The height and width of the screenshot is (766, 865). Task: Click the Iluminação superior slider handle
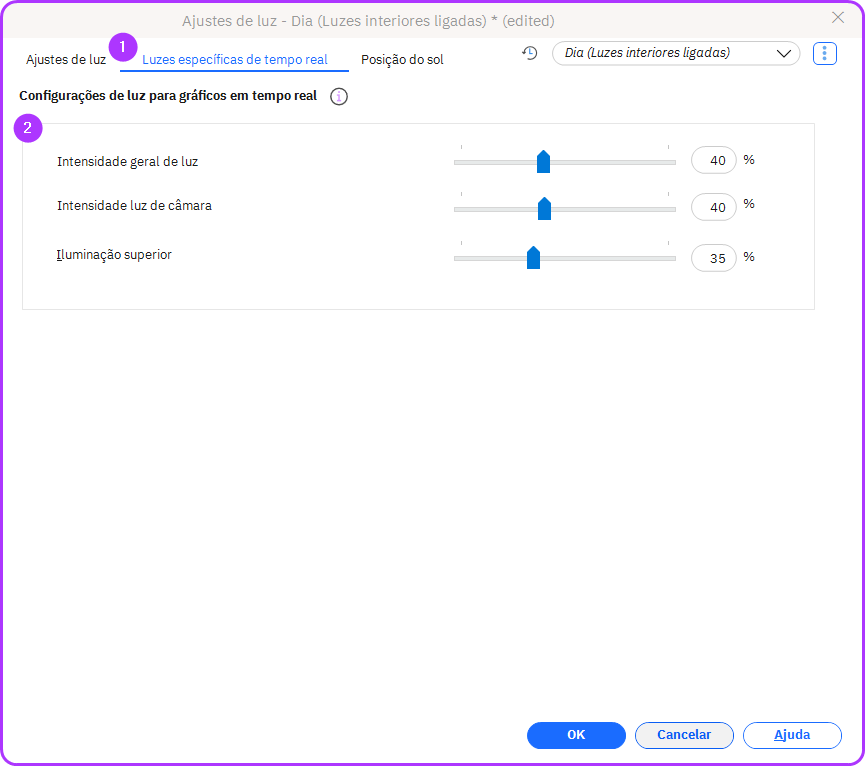point(533,258)
